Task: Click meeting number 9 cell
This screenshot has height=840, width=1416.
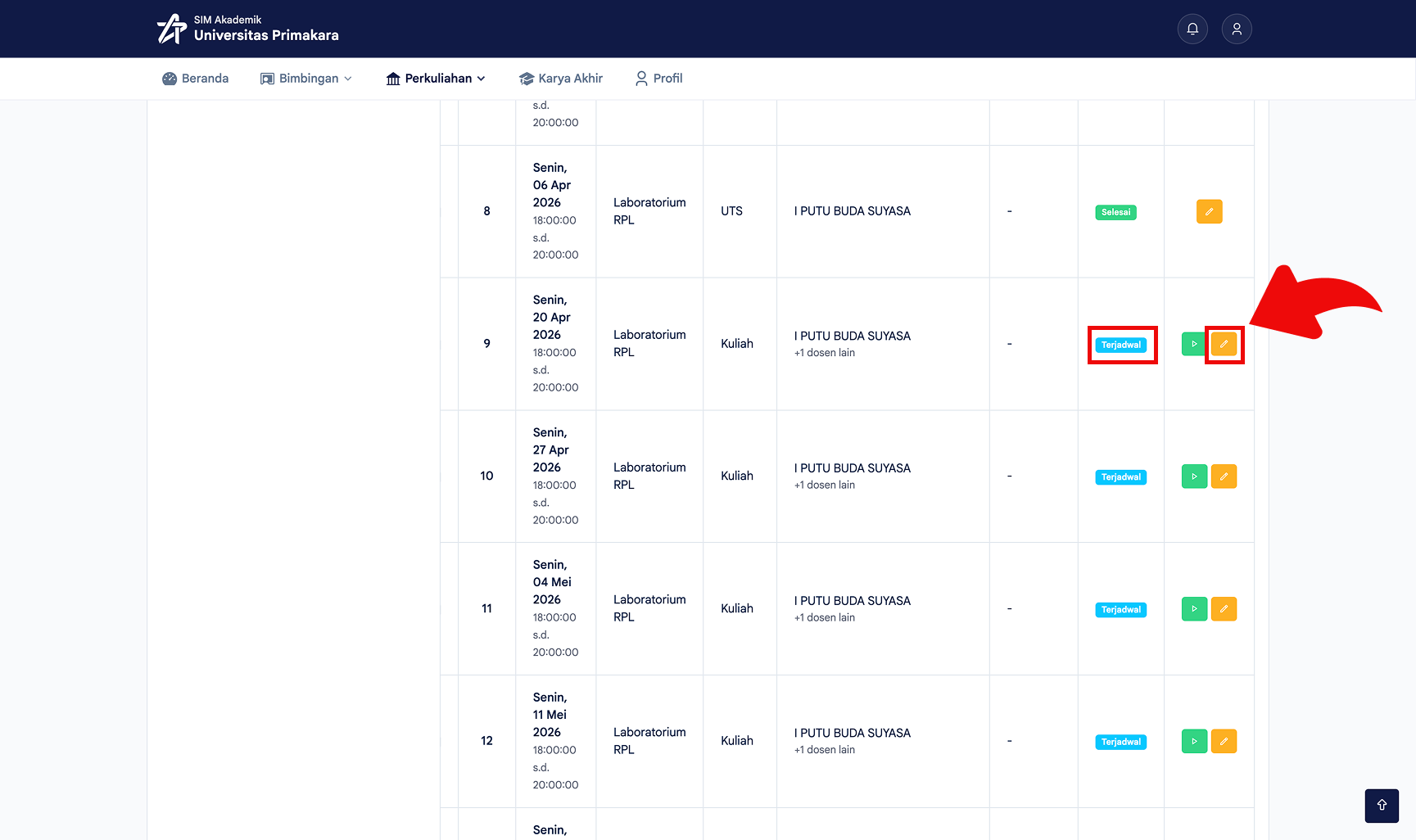Action: (486, 344)
